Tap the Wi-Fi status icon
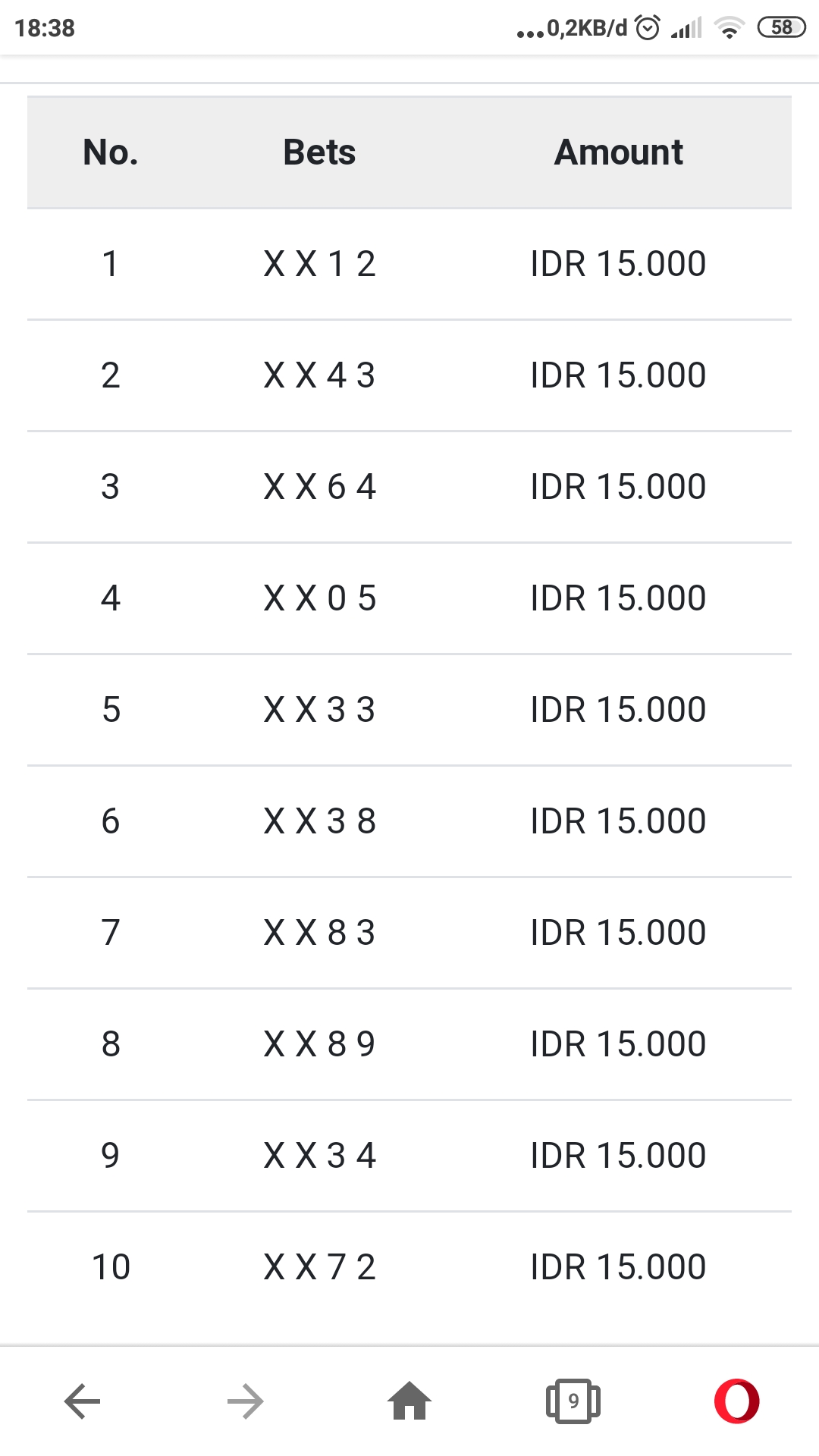This screenshot has height=1456, width=819. (729, 28)
